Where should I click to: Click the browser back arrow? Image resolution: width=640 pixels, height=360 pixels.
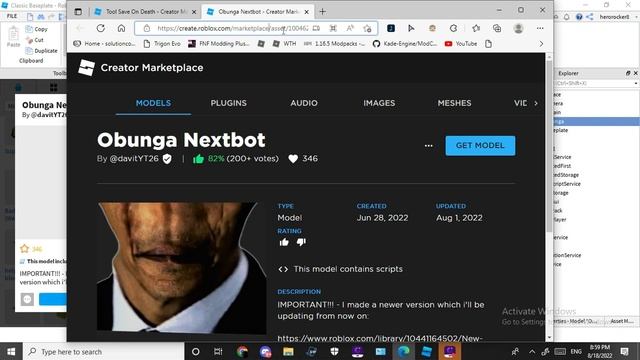80,28
